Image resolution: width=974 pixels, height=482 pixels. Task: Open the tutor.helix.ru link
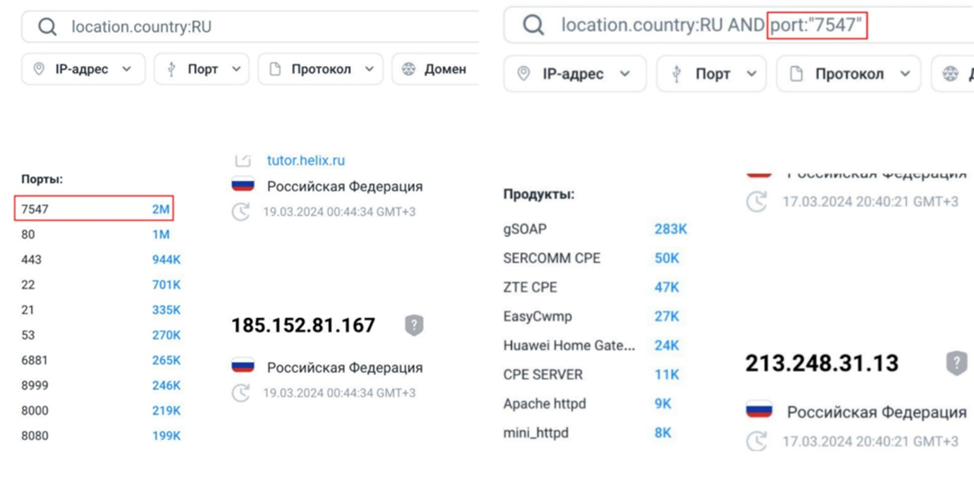click(x=305, y=160)
